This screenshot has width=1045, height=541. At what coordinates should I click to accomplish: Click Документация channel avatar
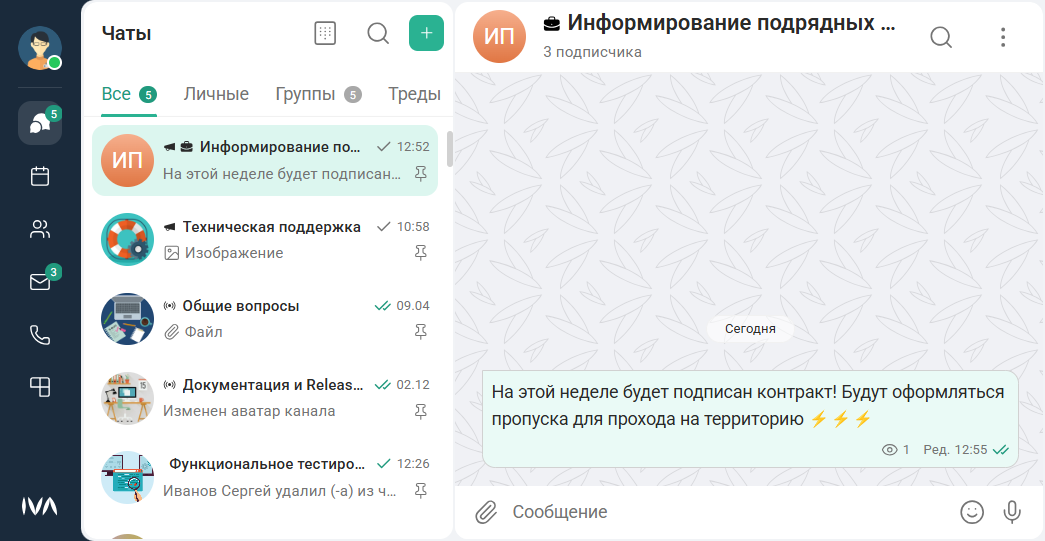(x=127, y=398)
